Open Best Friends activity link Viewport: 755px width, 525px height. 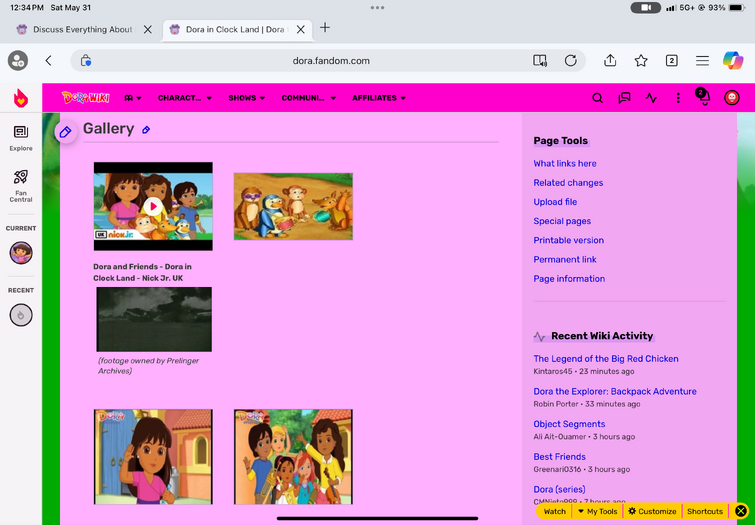click(x=560, y=457)
